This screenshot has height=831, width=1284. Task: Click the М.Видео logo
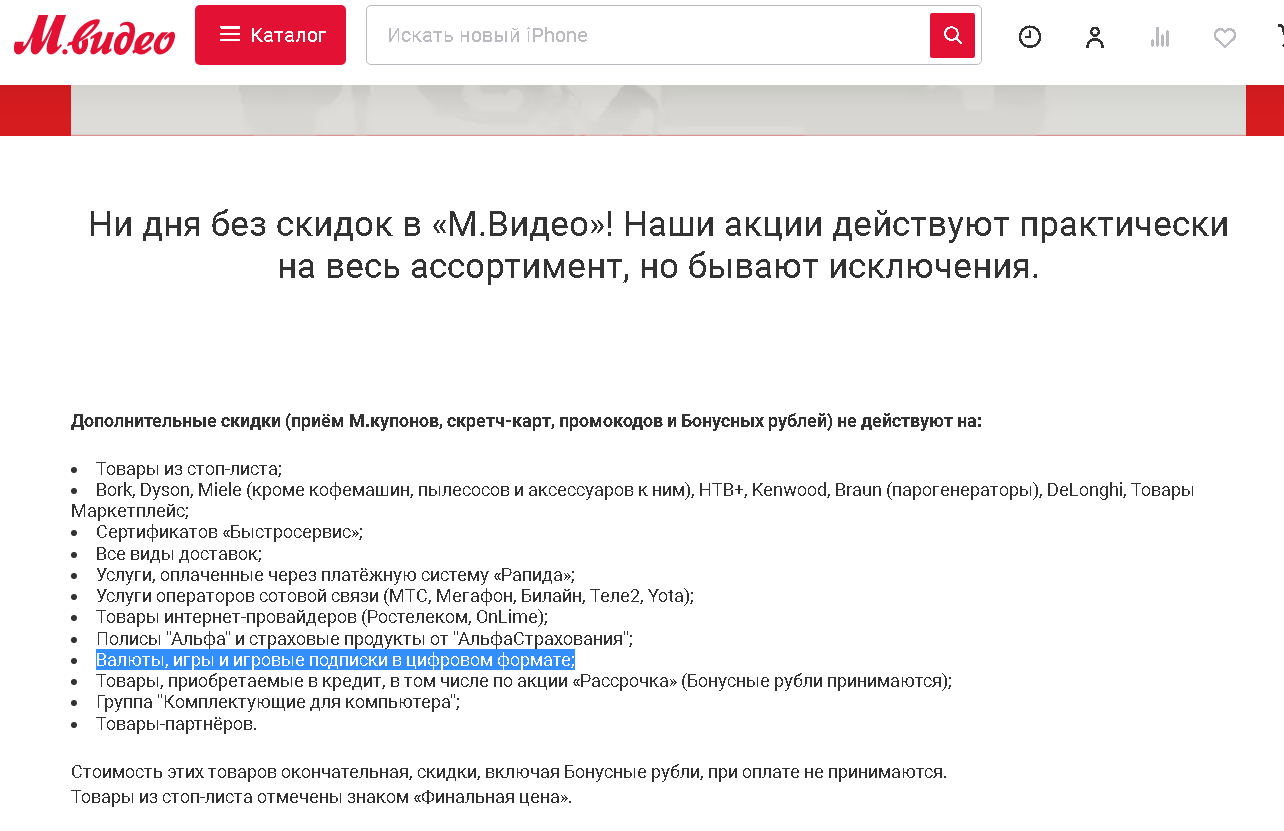(94, 36)
